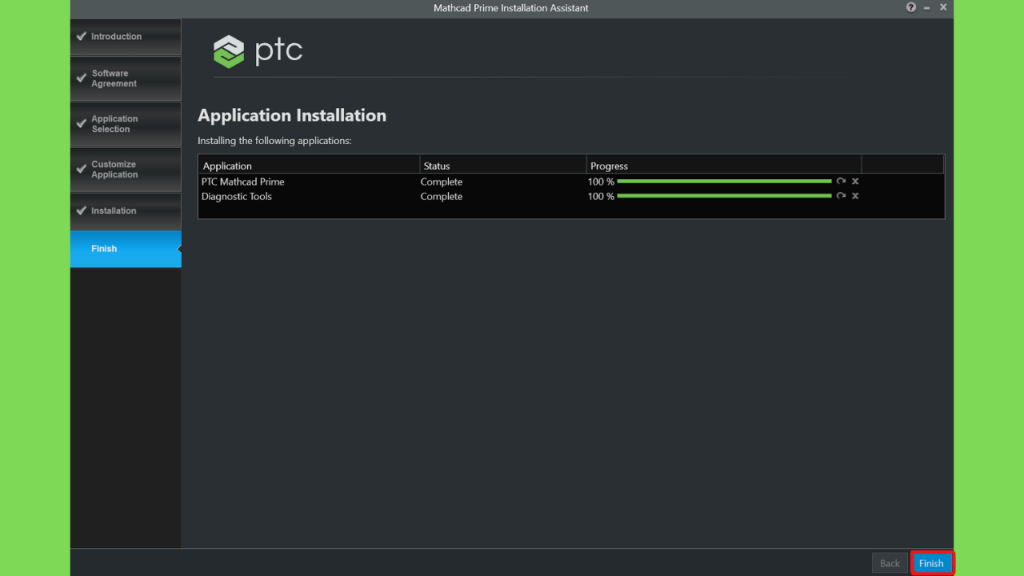Cancel Diagnostic Tools row with X icon
The height and width of the screenshot is (576, 1024).
(855, 196)
